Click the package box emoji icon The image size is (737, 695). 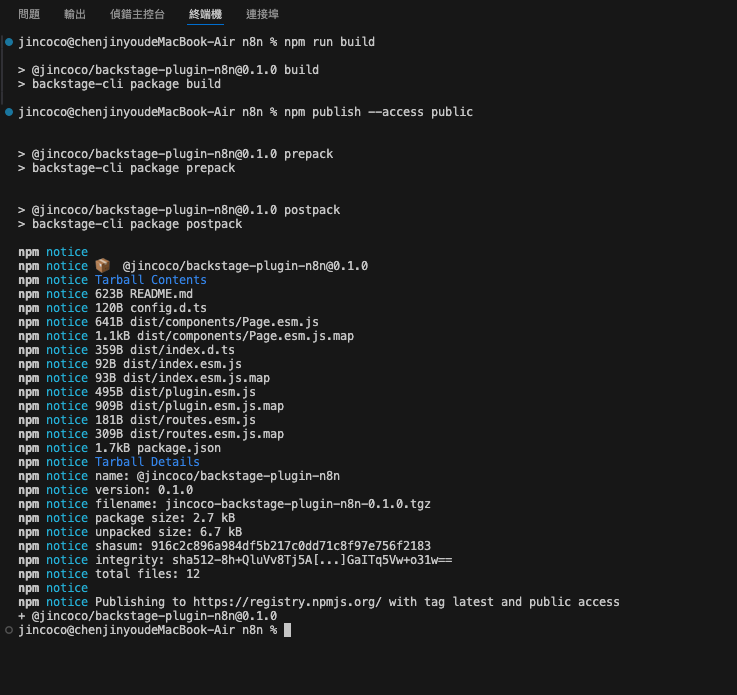(x=102, y=266)
